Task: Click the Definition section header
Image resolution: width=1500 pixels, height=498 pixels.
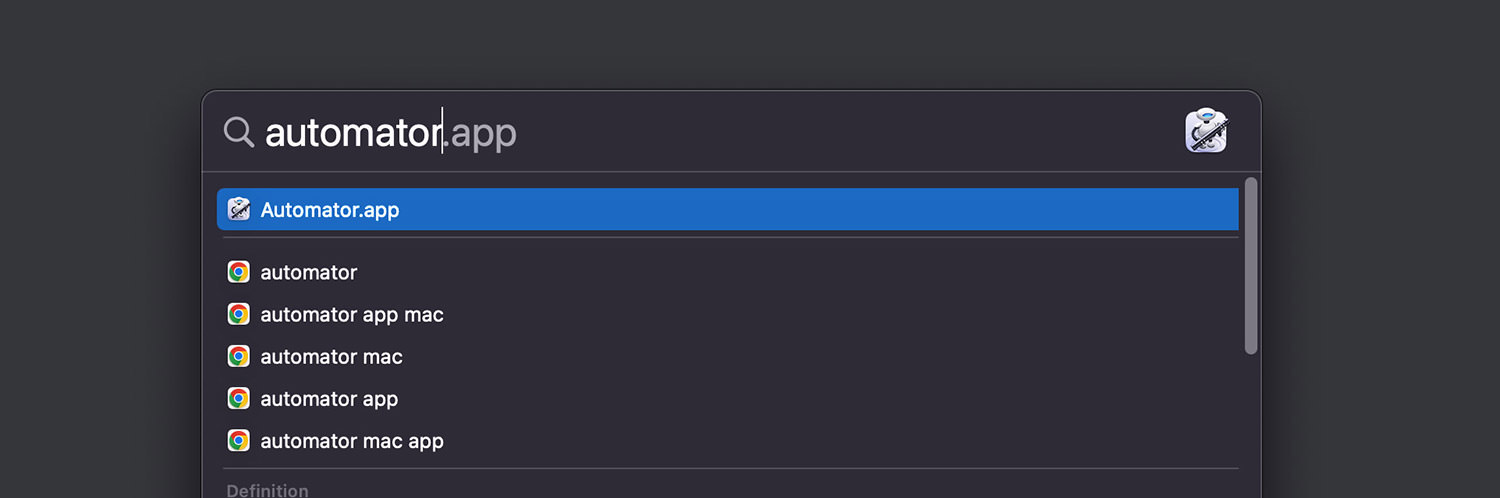Action: (267, 490)
